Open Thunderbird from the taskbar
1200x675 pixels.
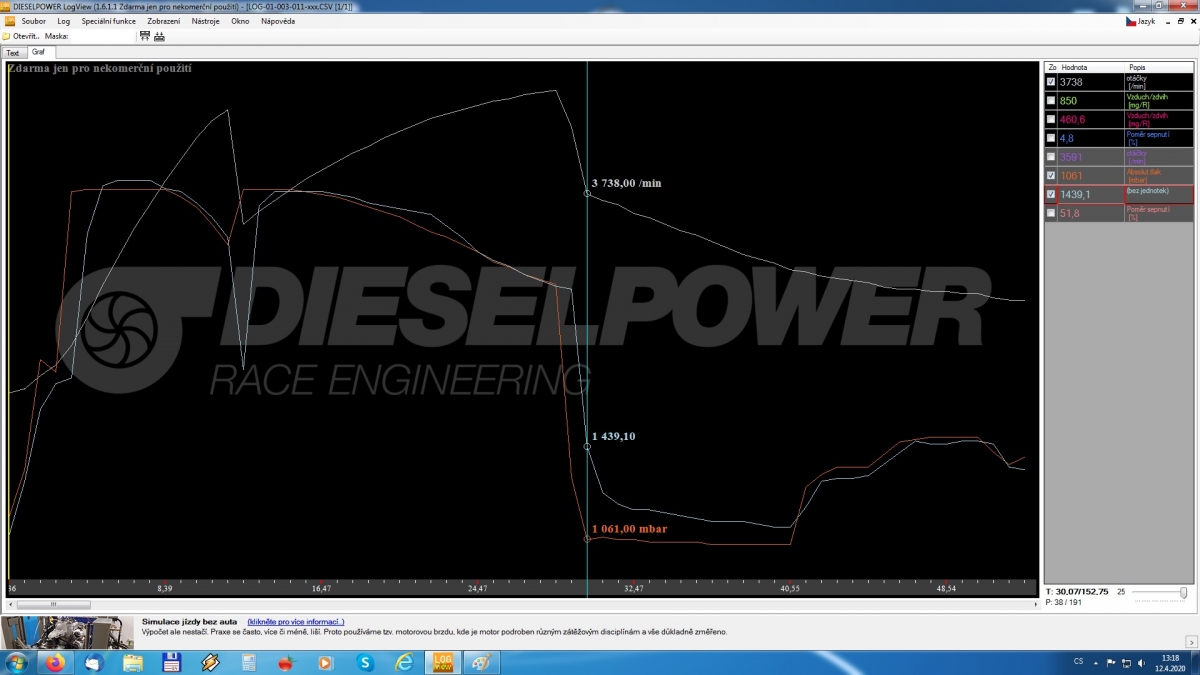[94, 662]
